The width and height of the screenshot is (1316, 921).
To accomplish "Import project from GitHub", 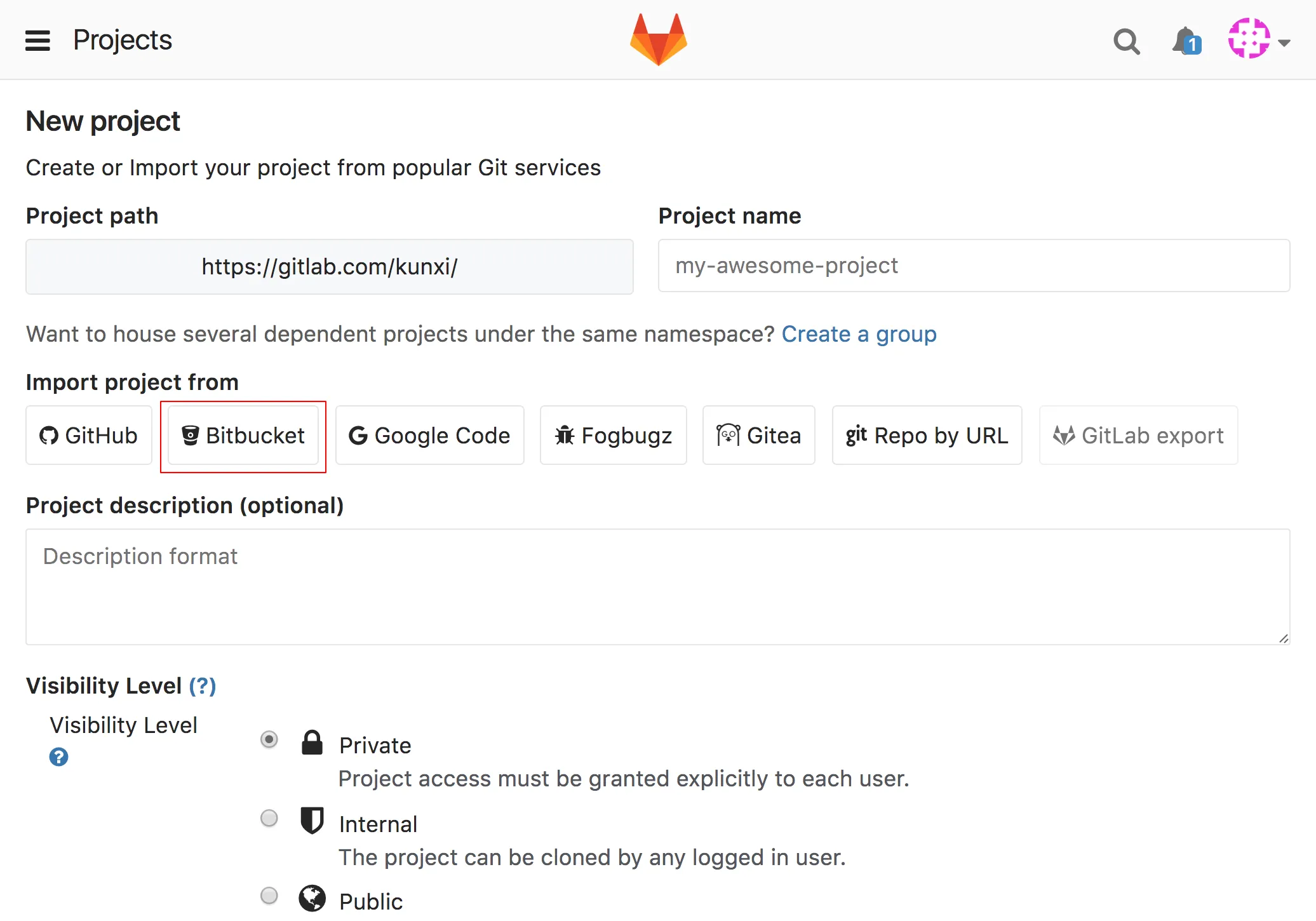I will 89,436.
